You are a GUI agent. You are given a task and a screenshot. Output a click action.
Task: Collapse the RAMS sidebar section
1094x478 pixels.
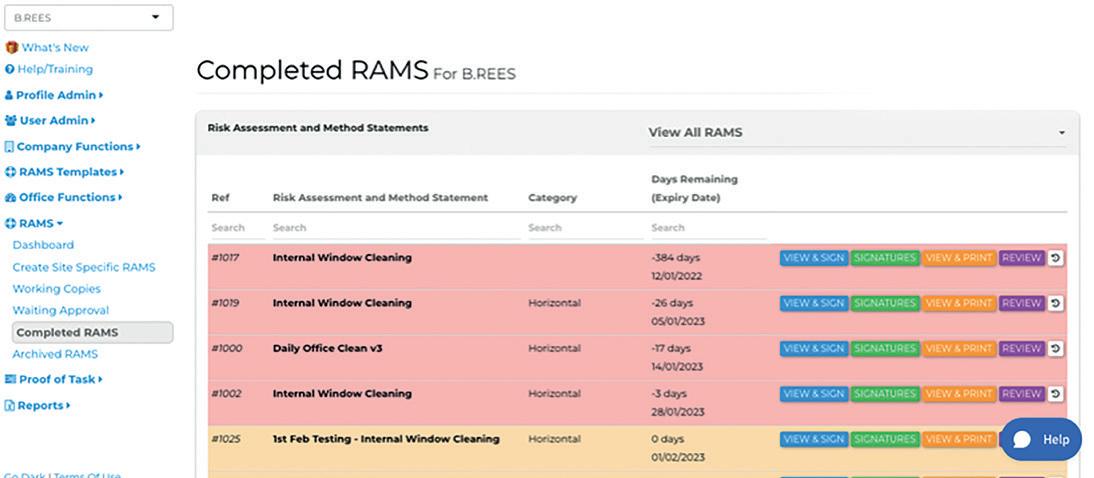(x=40, y=223)
